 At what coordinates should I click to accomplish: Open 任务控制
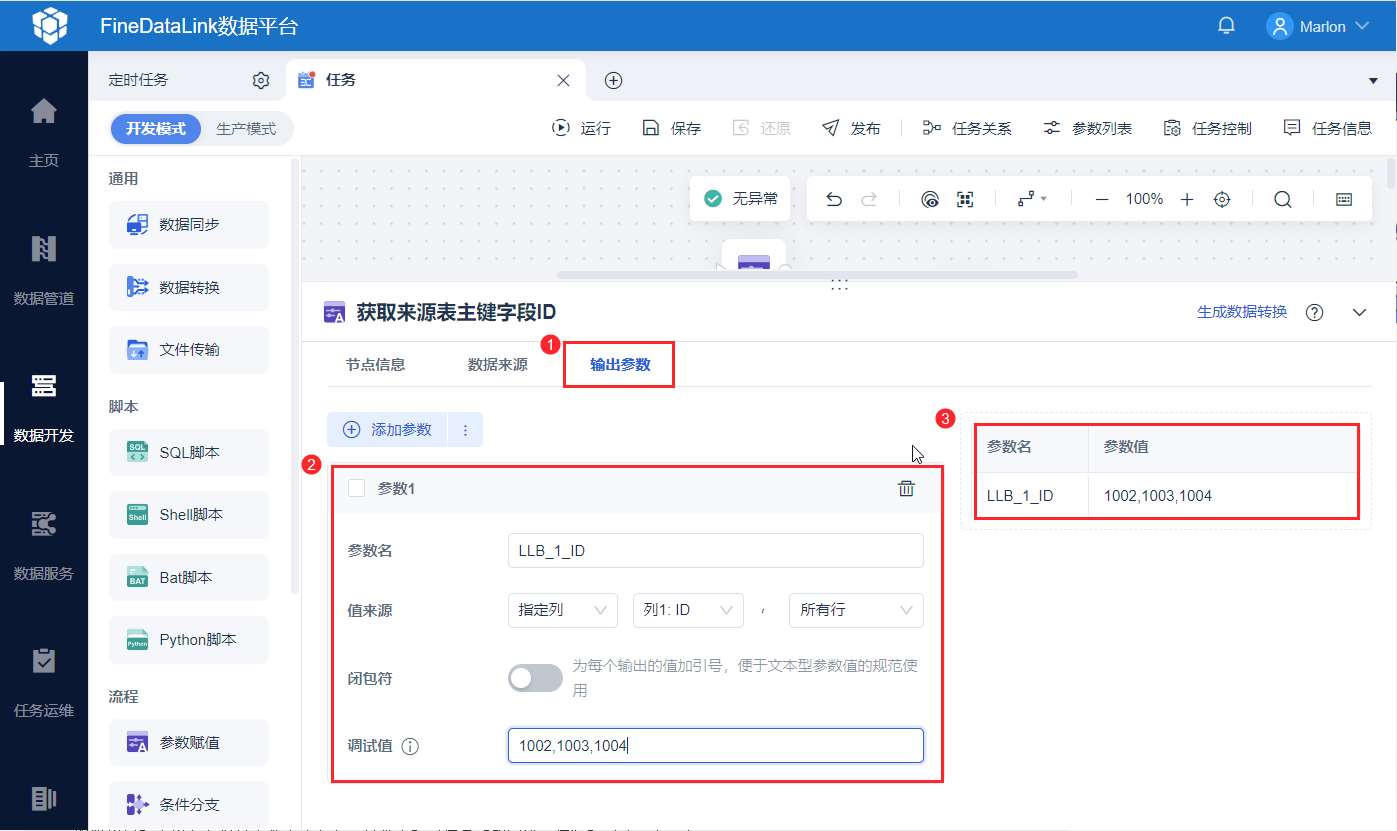1207,128
